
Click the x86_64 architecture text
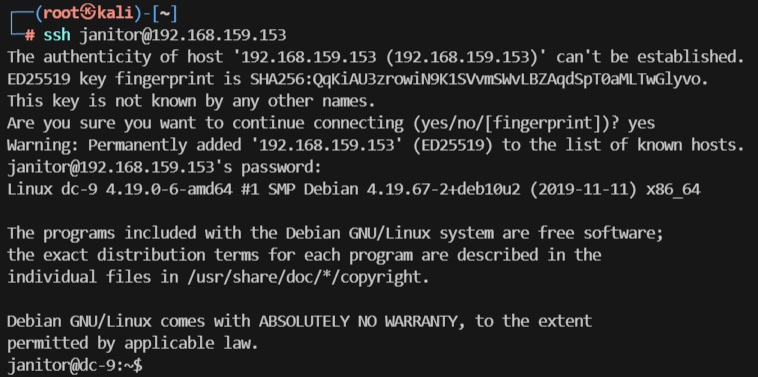pos(673,190)
